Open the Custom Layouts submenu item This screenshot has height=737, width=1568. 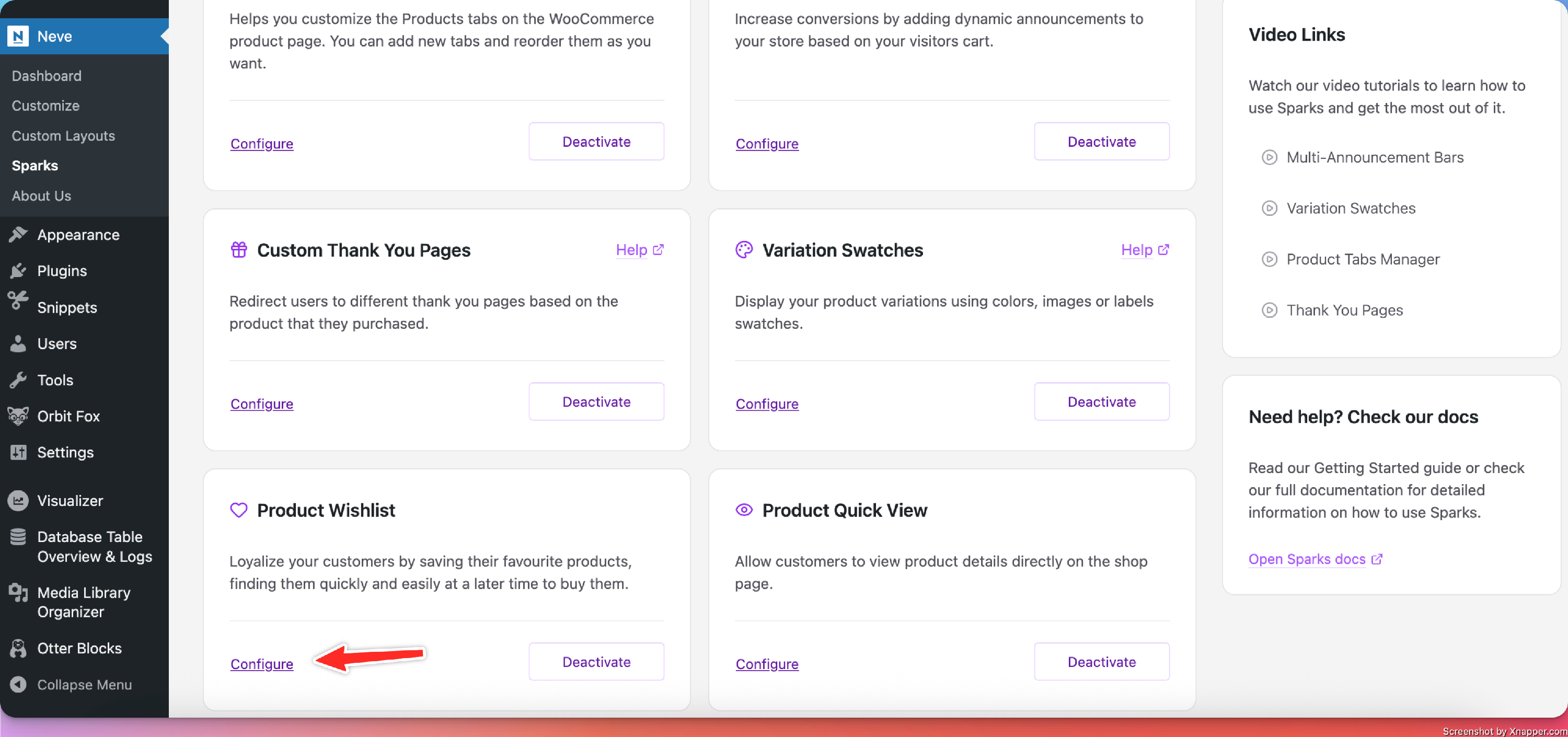(x=63, y=136)
